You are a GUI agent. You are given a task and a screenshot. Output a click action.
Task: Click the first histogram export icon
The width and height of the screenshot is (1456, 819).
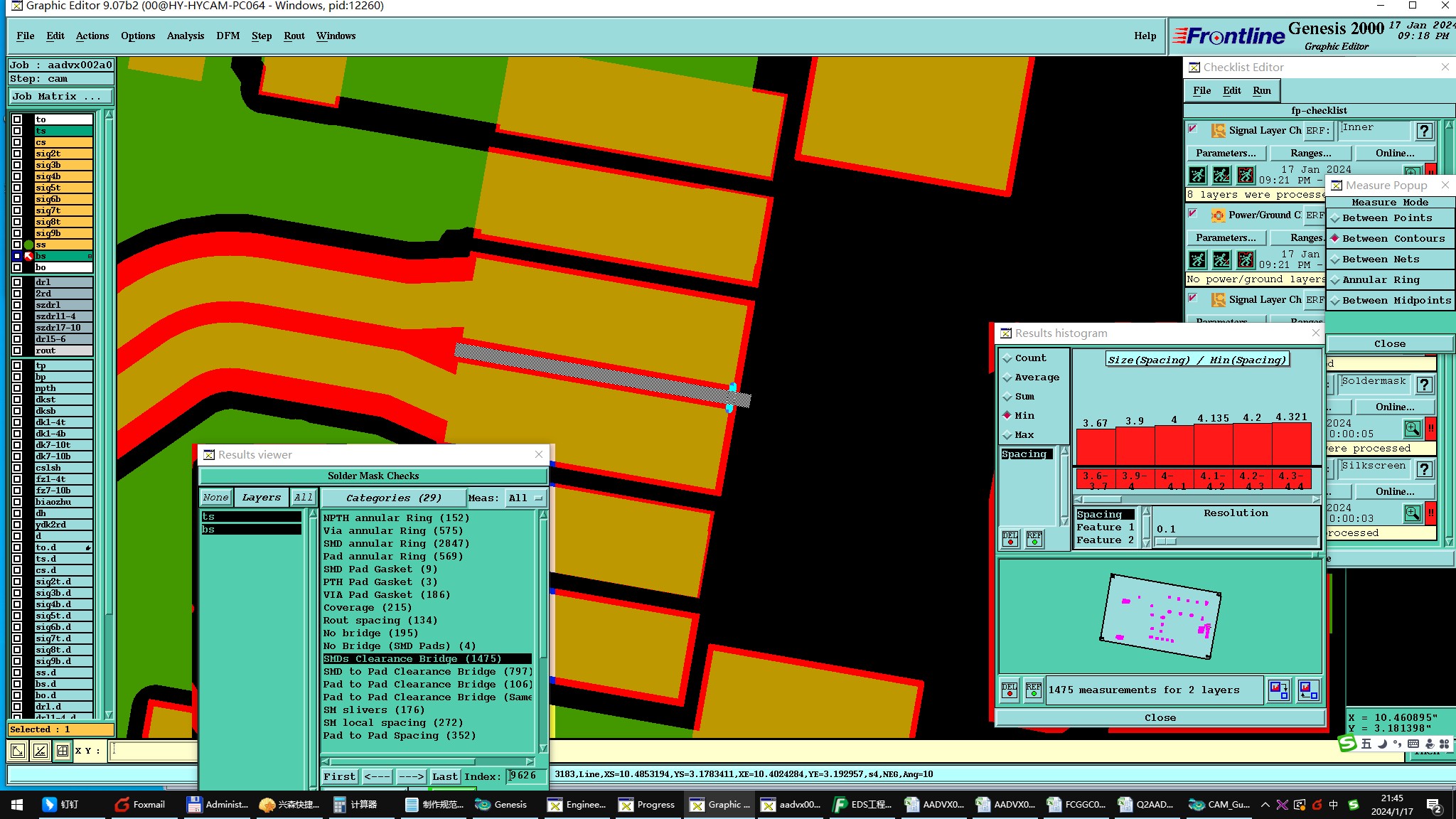(x=1278, y=690)
